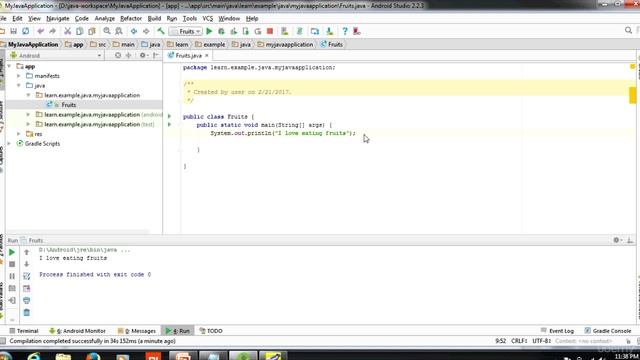640x360 pixels.
Task: Click Stop square in Run panel
Action: [12, 264]
